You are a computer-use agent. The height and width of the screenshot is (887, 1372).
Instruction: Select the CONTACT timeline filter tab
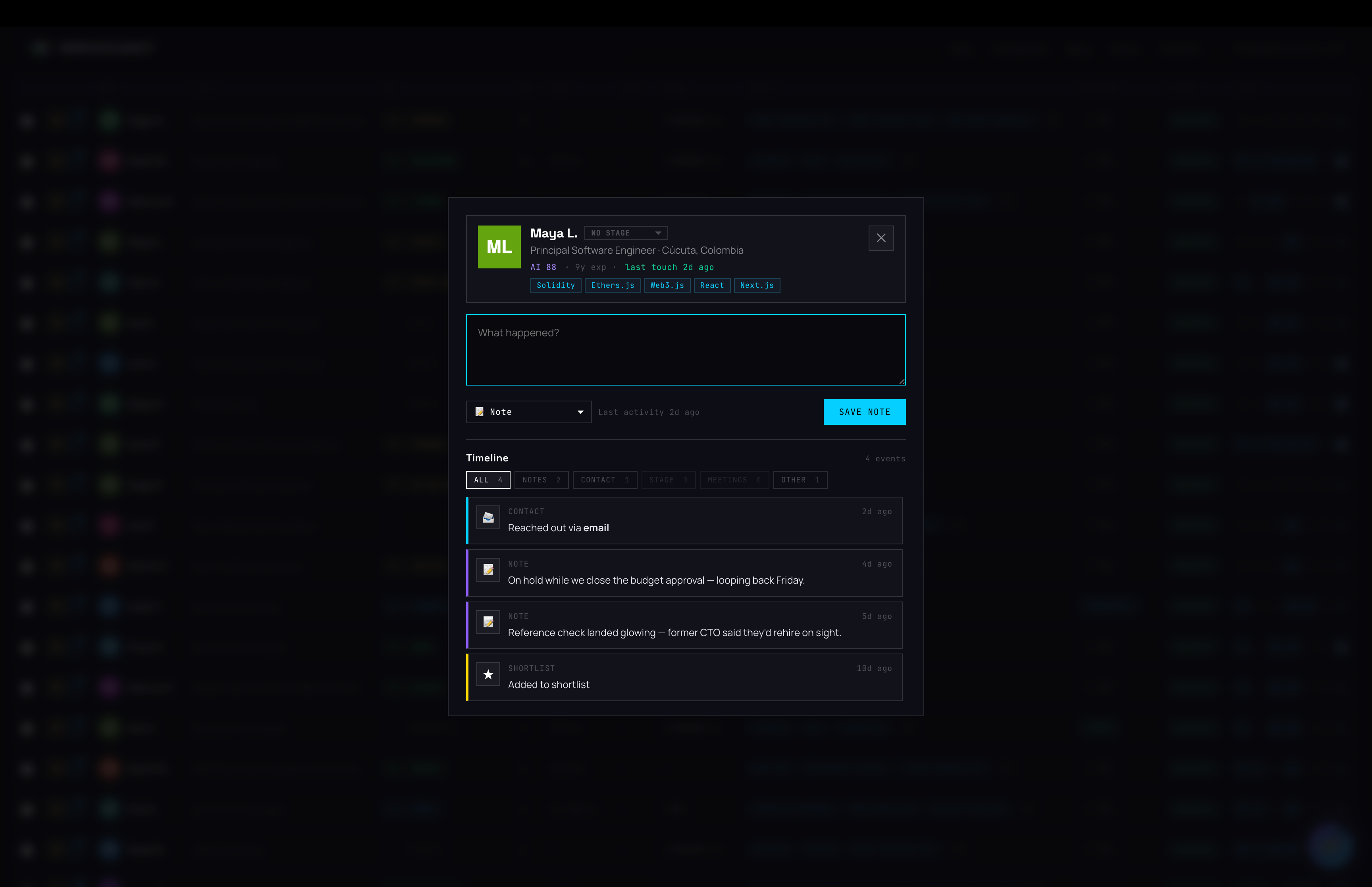point(605,480)
